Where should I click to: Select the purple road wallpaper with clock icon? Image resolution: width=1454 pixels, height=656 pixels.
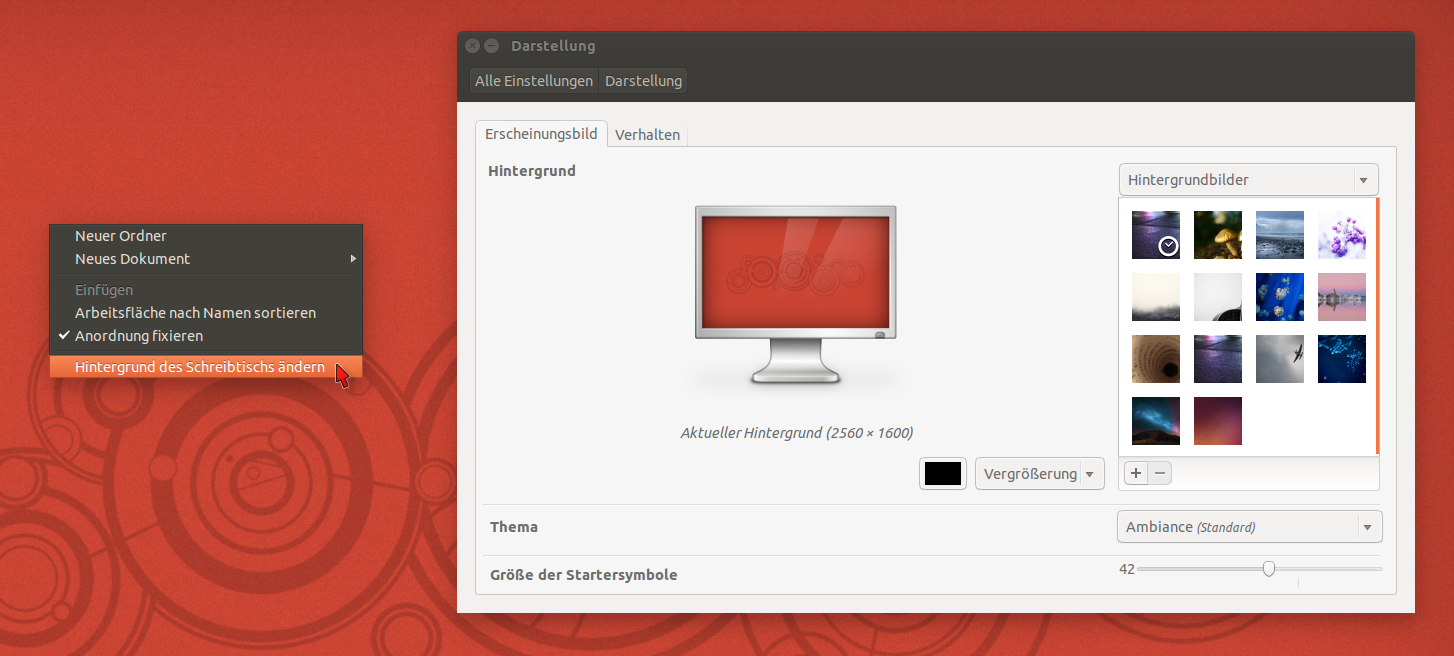(1156, 235)
